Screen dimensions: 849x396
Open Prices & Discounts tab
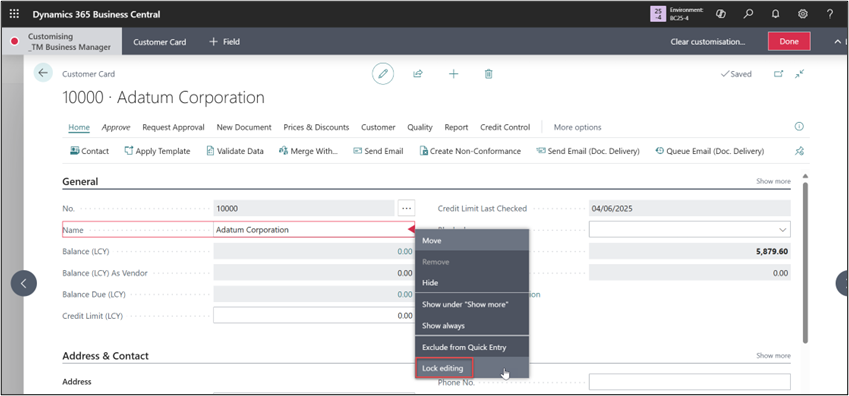[x=316, y=127]
